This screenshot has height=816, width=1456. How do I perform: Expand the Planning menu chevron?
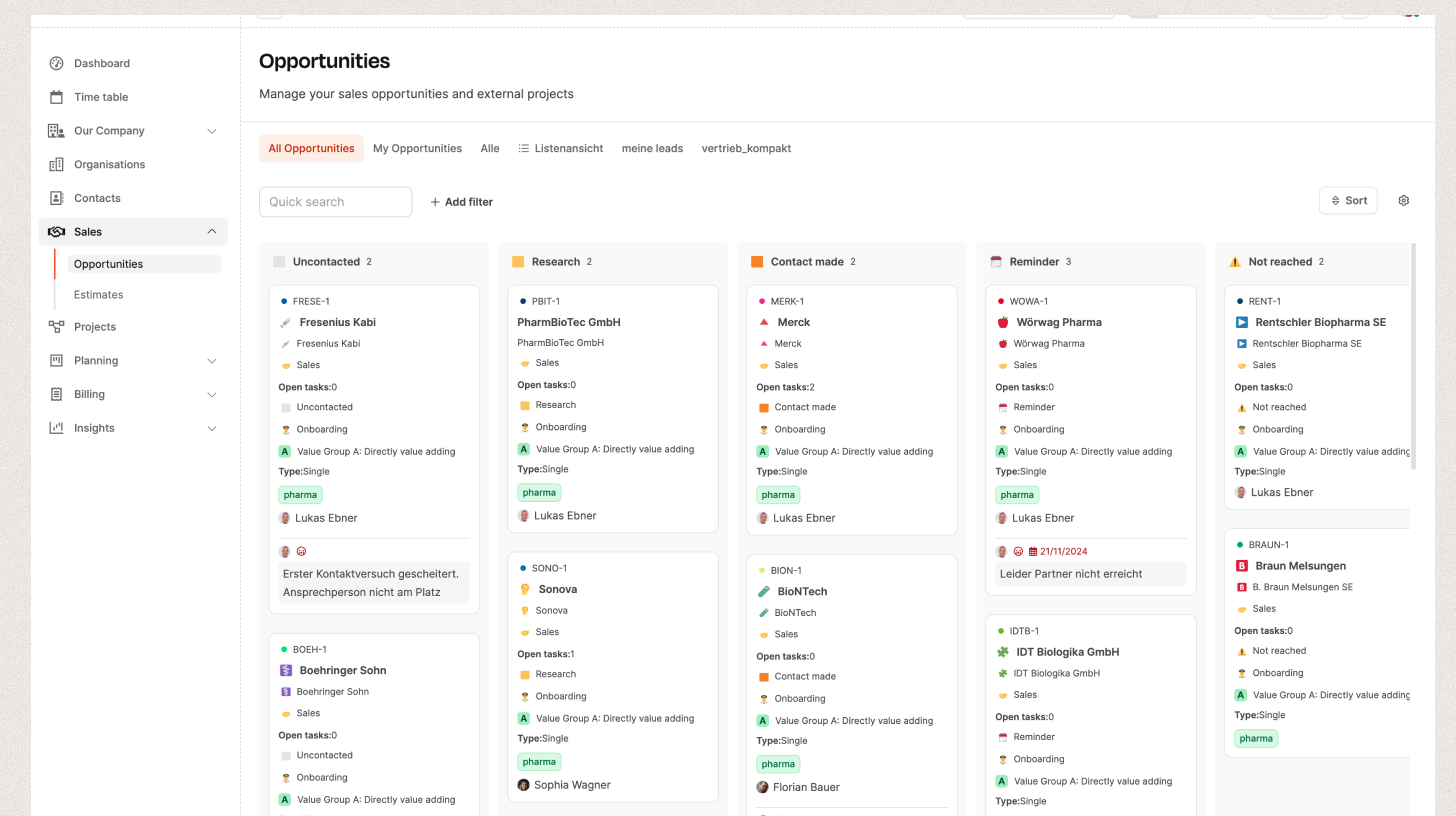tap(212, 361)
